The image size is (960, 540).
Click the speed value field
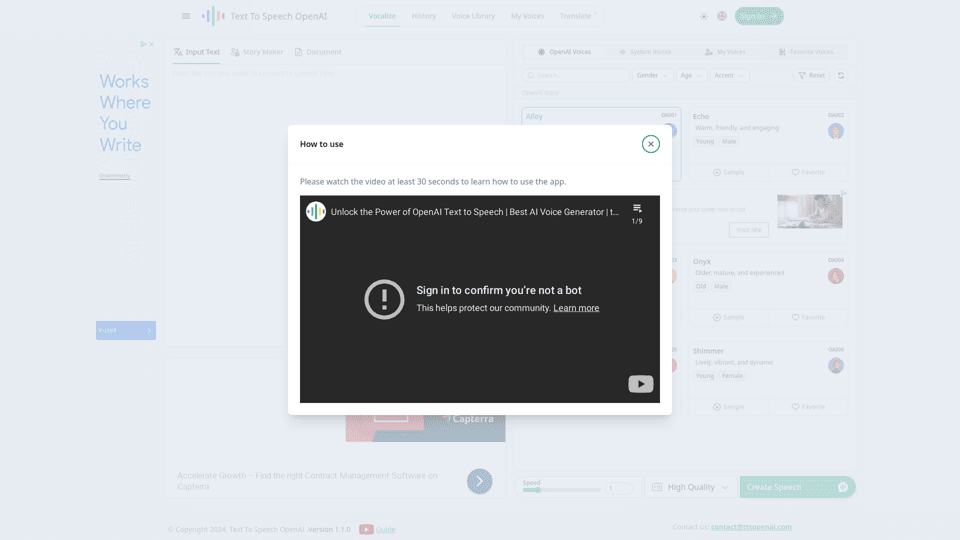pyautogui.click(x=618, y=488)
